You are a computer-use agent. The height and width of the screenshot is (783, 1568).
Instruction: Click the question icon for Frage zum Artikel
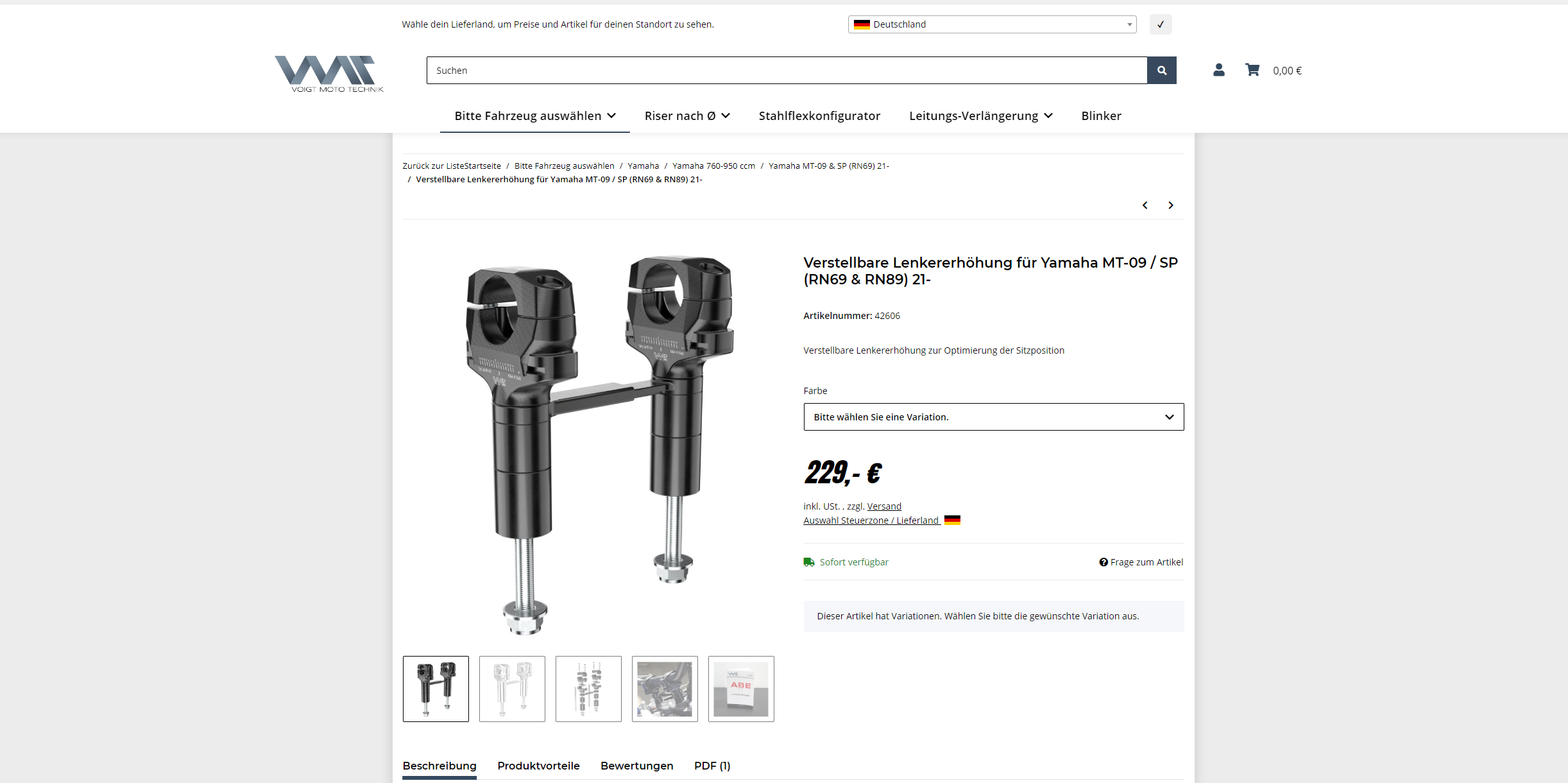[x=1104, y=562]
